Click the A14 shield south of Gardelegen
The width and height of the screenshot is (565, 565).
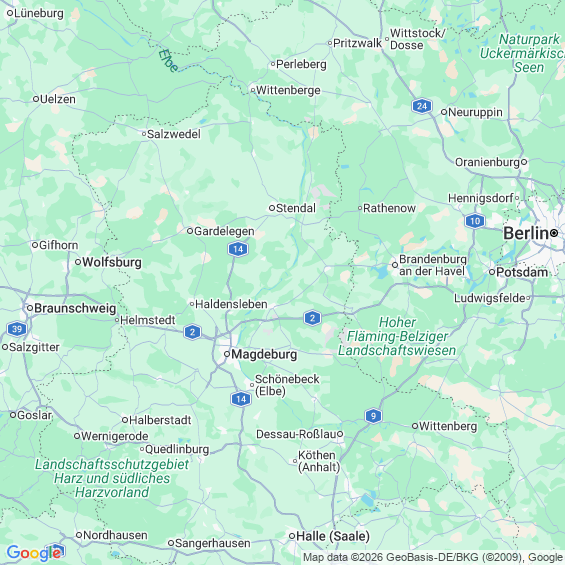[238, 249]
